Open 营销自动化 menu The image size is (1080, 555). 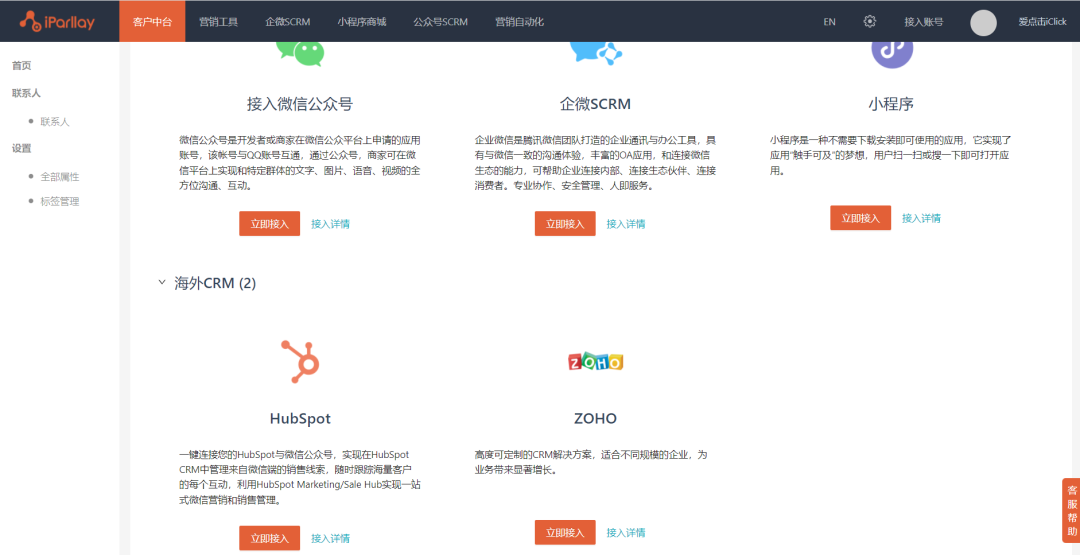click(x=519, y=21)
